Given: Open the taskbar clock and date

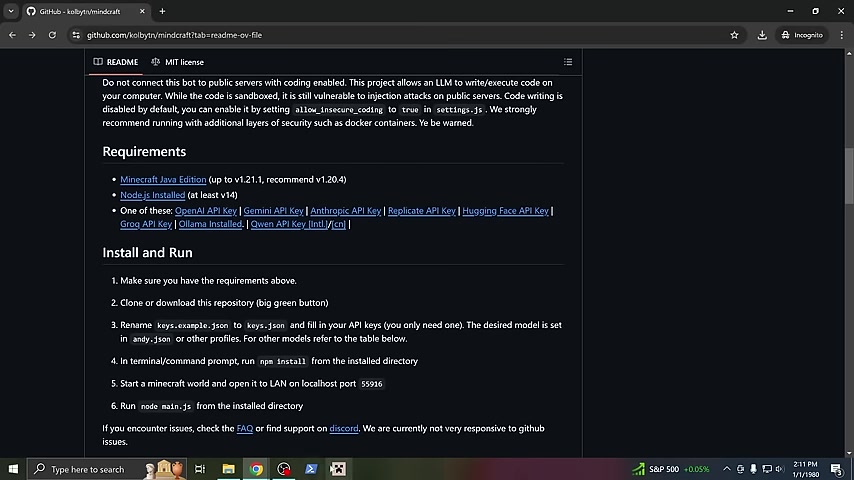Looking at the screenshot, I should pos(806,469).
